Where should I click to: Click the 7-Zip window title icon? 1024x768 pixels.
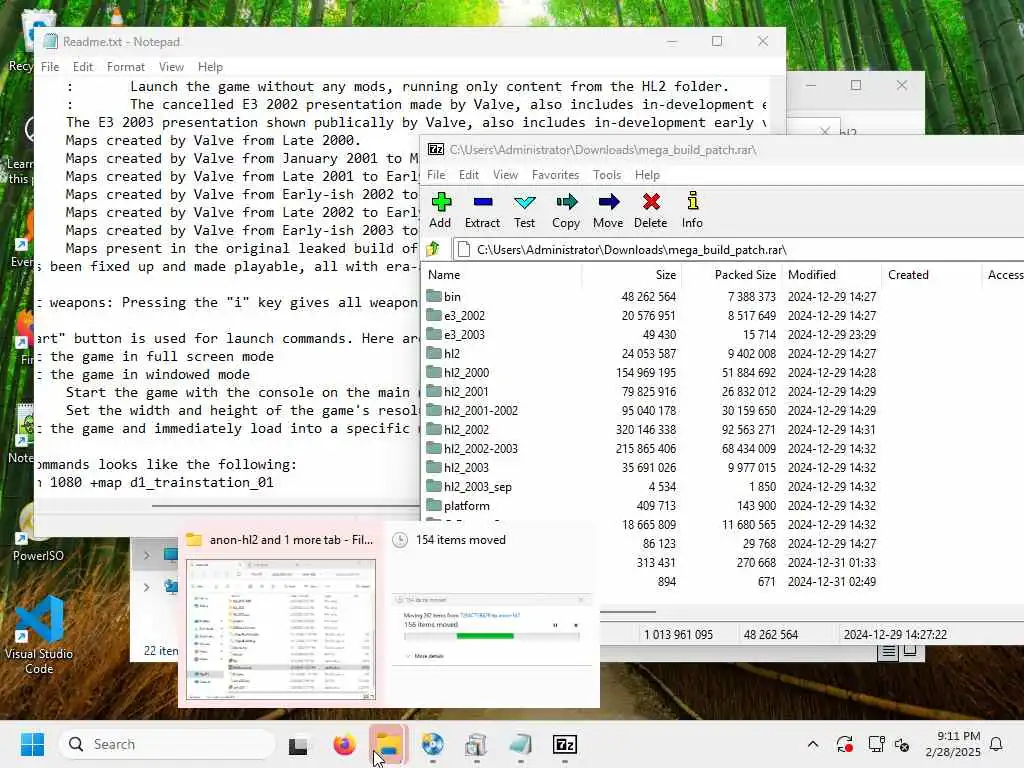[x=436, y=150]
